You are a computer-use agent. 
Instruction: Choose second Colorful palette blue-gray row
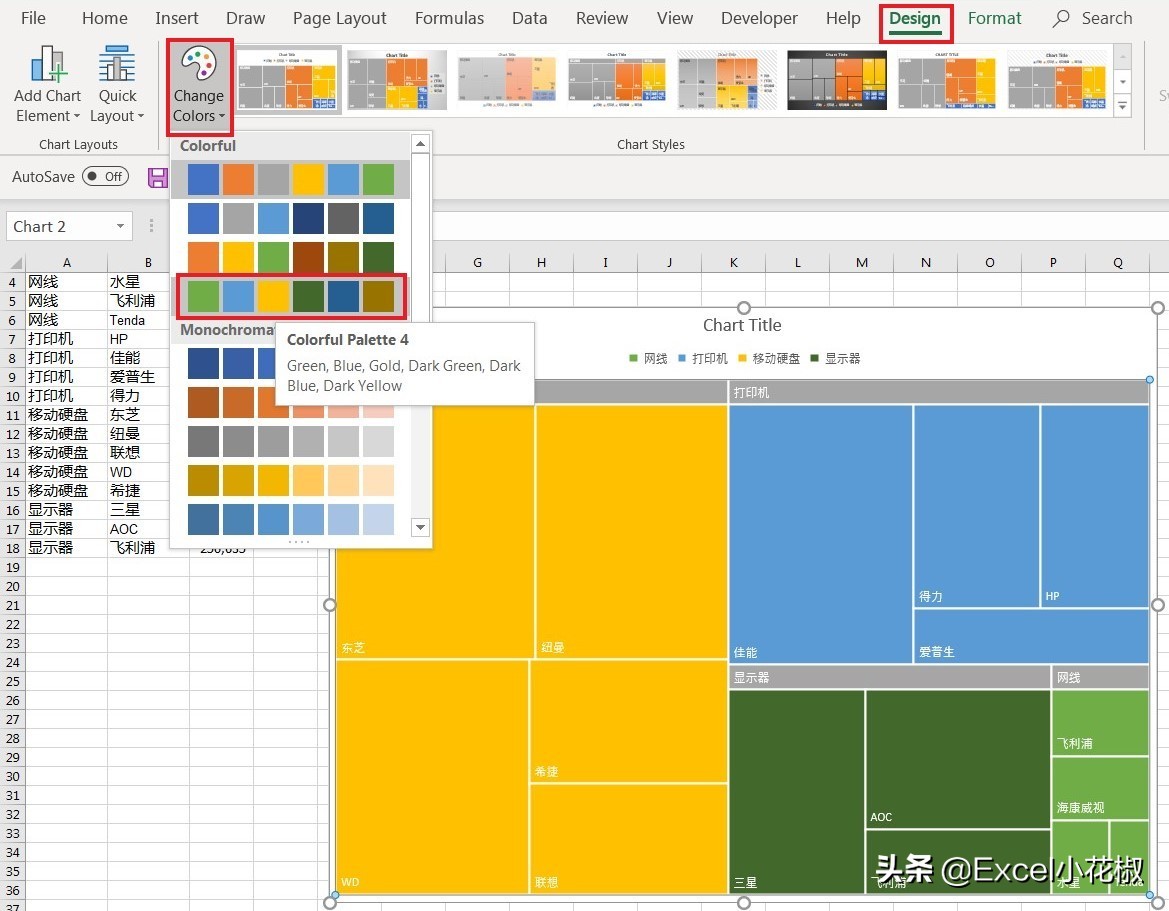pyautogui.click(x=291, y=218)
